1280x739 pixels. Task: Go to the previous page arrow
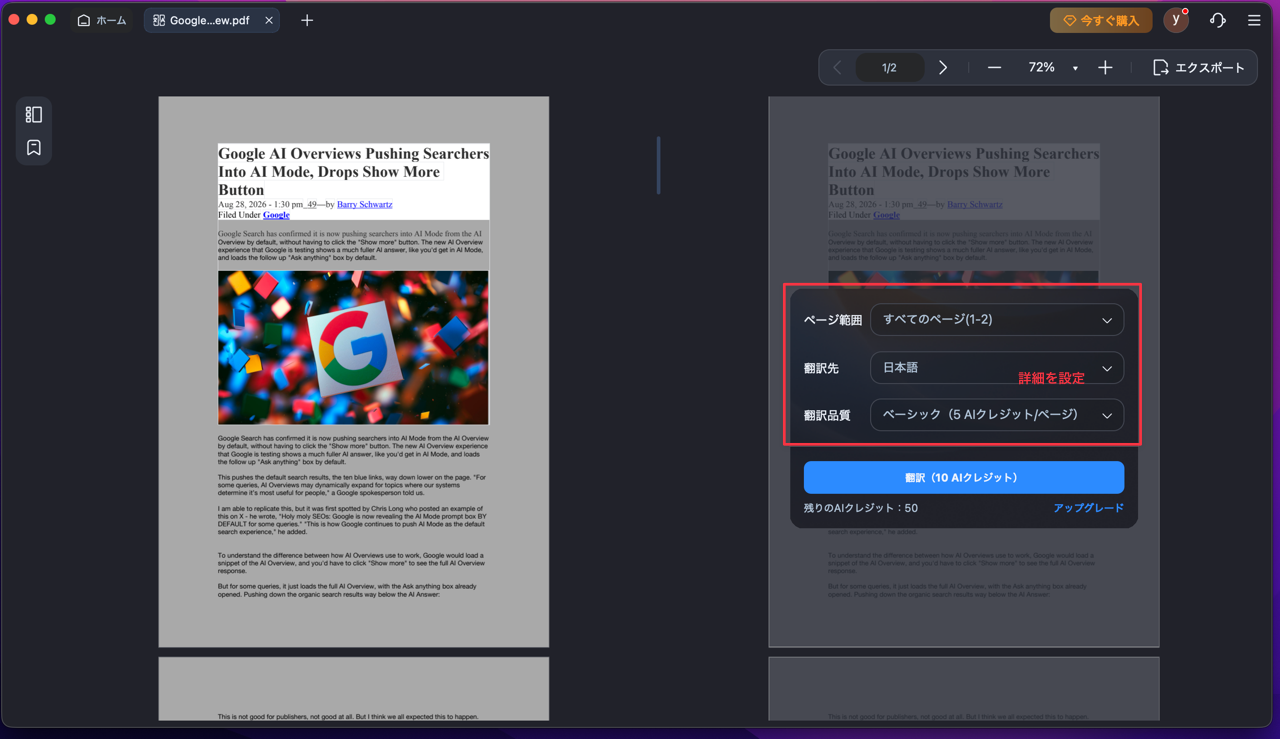[x=838, y=68]
